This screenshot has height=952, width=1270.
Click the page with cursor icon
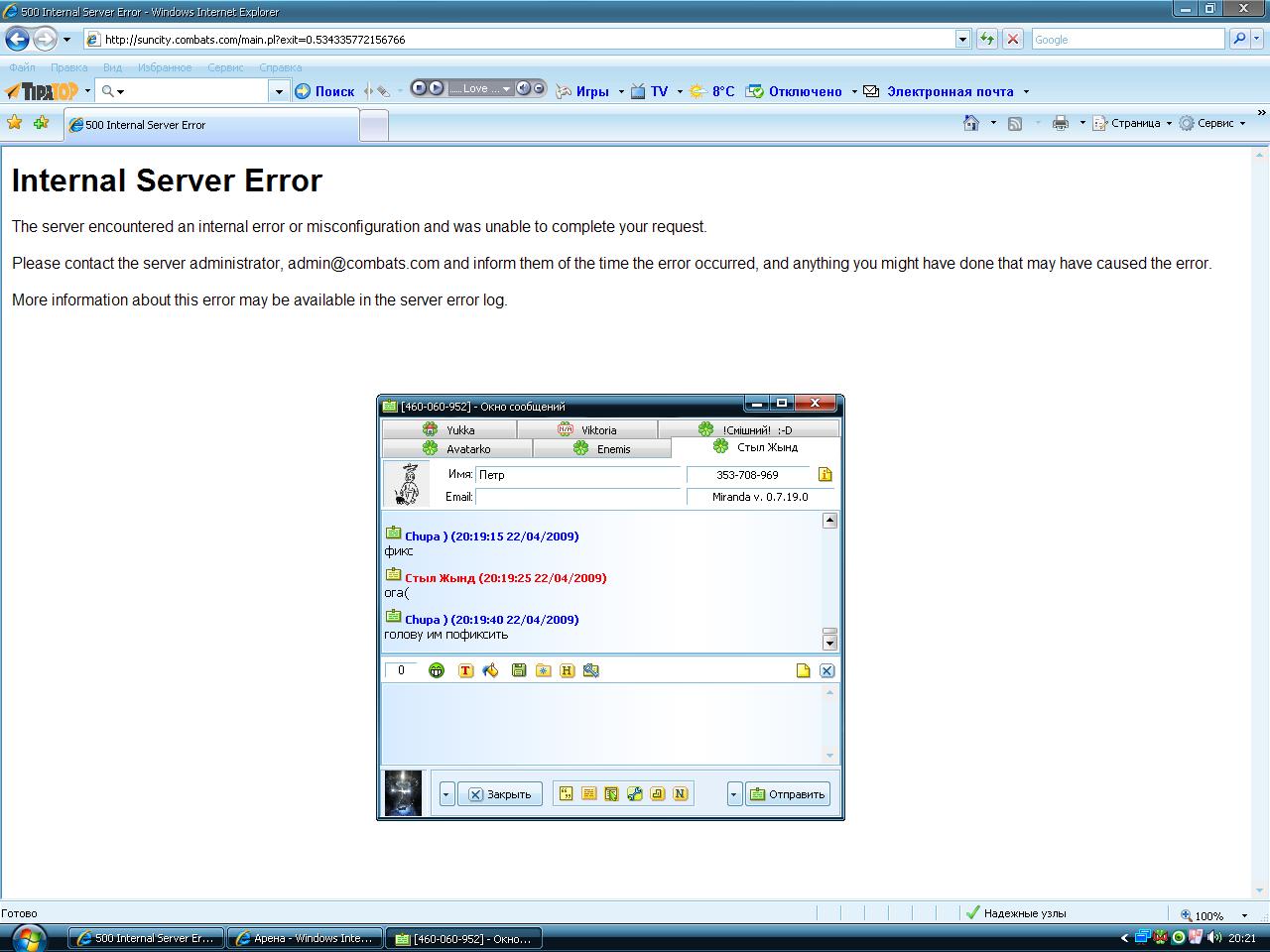click(612, 794)
